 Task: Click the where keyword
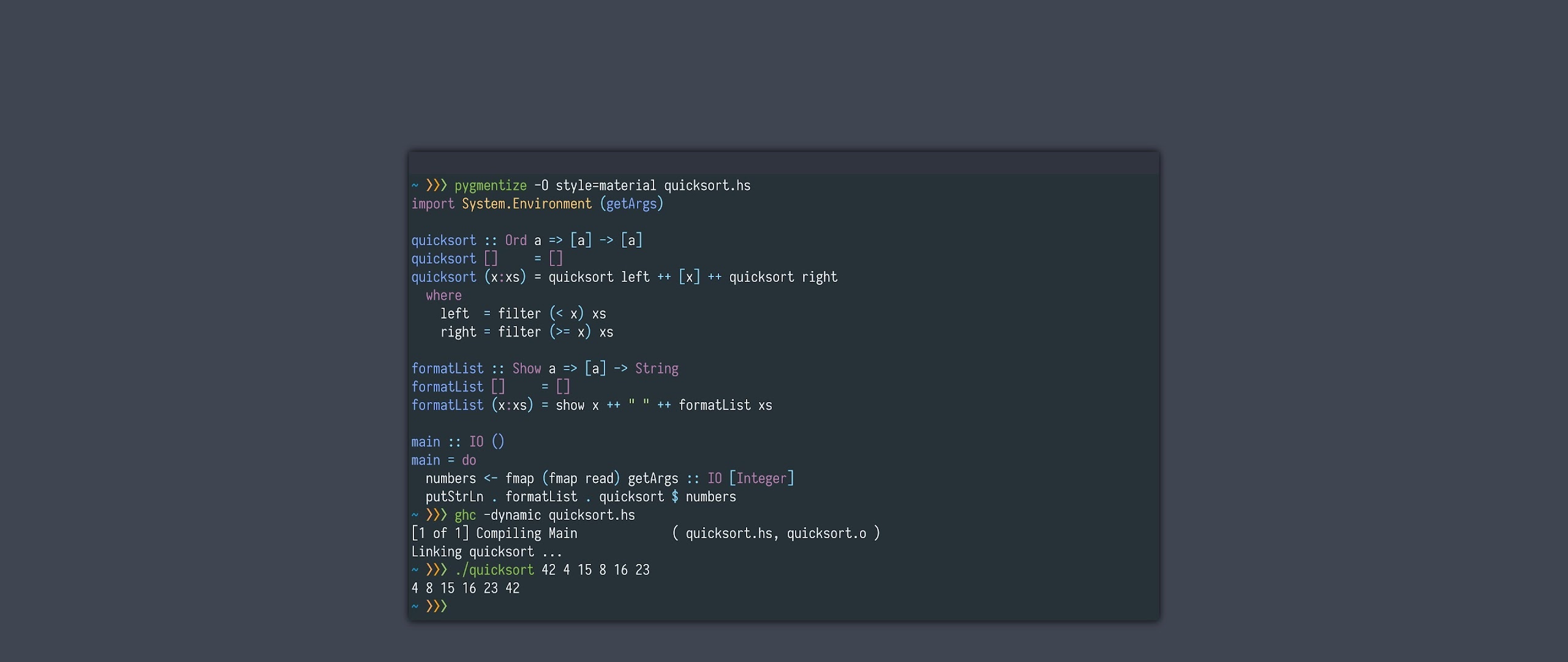point(443,295)
